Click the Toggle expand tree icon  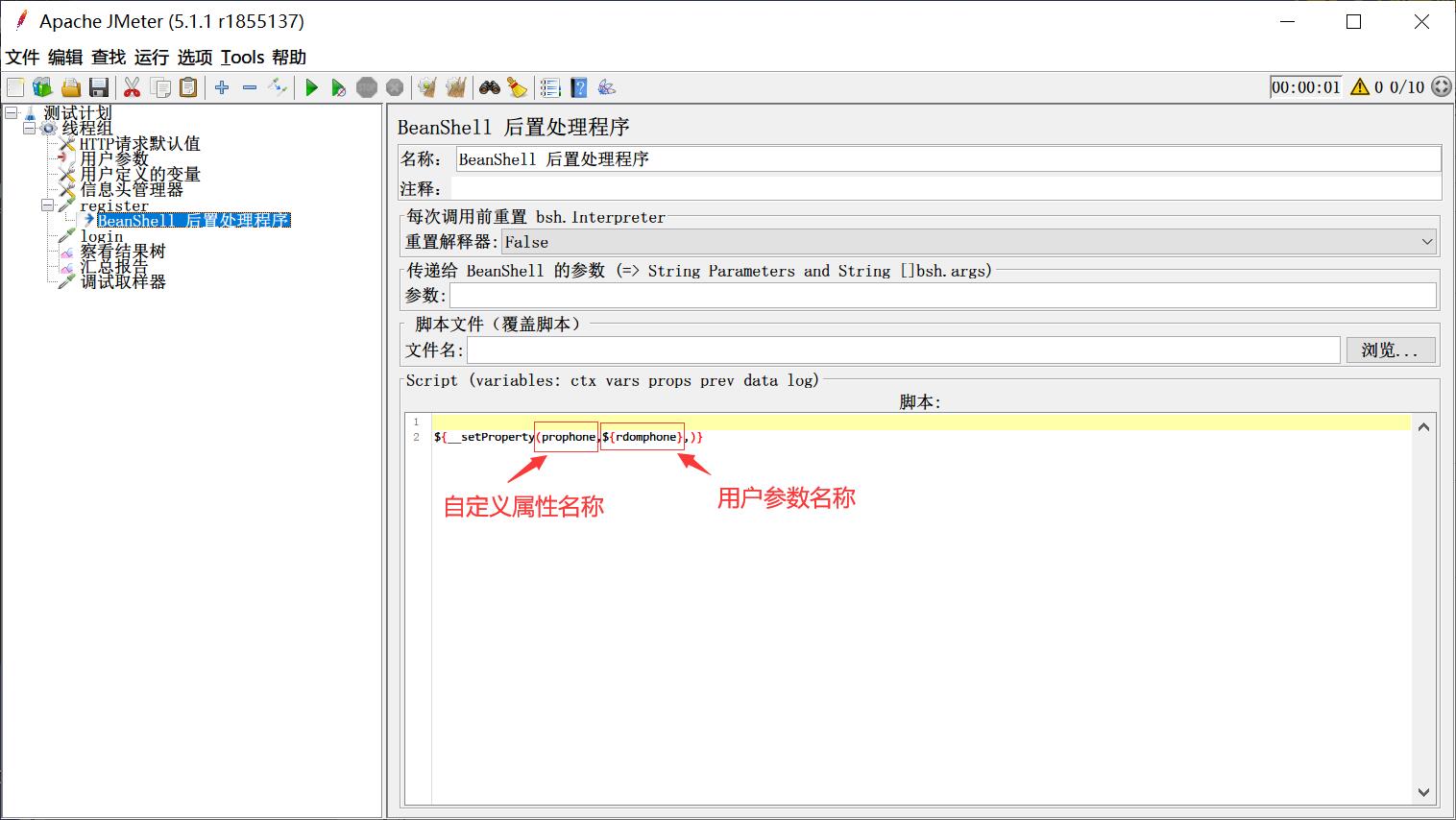(278, 88)
